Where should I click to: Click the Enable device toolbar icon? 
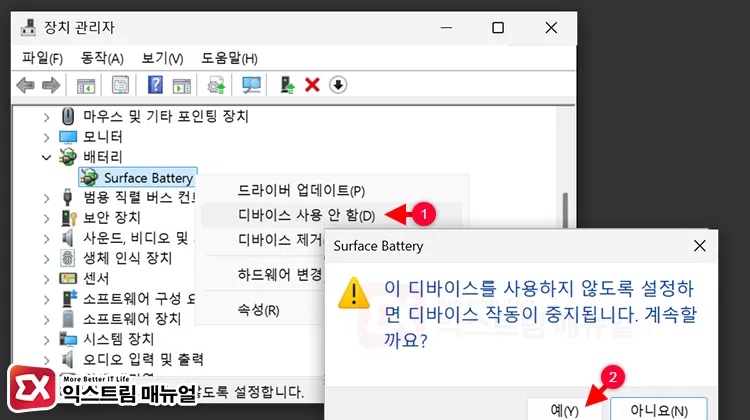click(287, 85)
